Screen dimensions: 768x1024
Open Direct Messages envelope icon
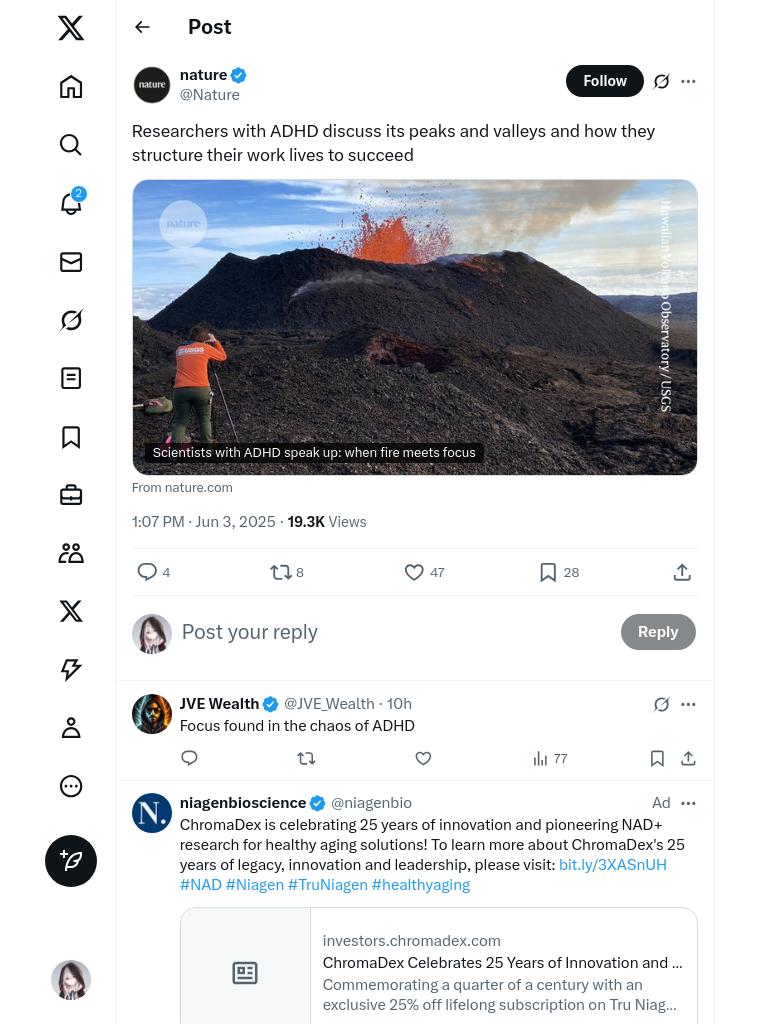(x=71, y=262)
